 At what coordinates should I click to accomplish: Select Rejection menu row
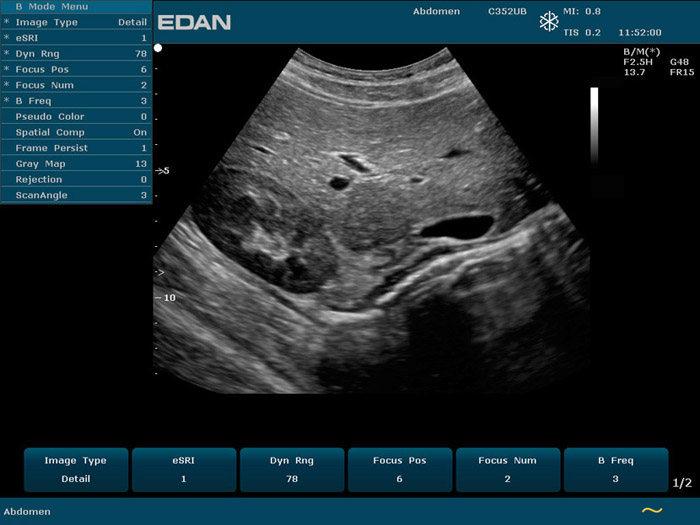pyautogui.click(x=76, y=179)
